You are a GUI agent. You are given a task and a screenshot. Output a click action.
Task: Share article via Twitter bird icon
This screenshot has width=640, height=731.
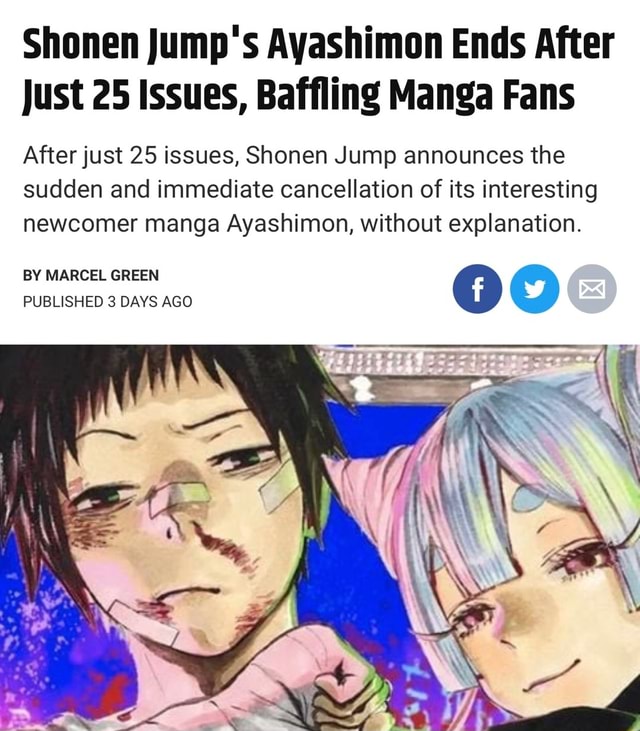click(535, 289)
